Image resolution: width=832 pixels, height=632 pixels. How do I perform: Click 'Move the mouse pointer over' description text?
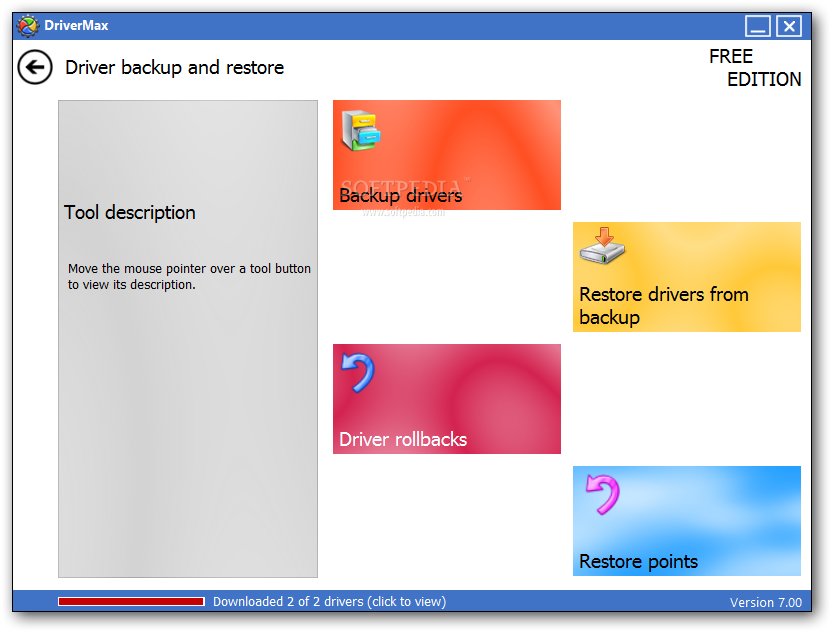coord(189,276)
